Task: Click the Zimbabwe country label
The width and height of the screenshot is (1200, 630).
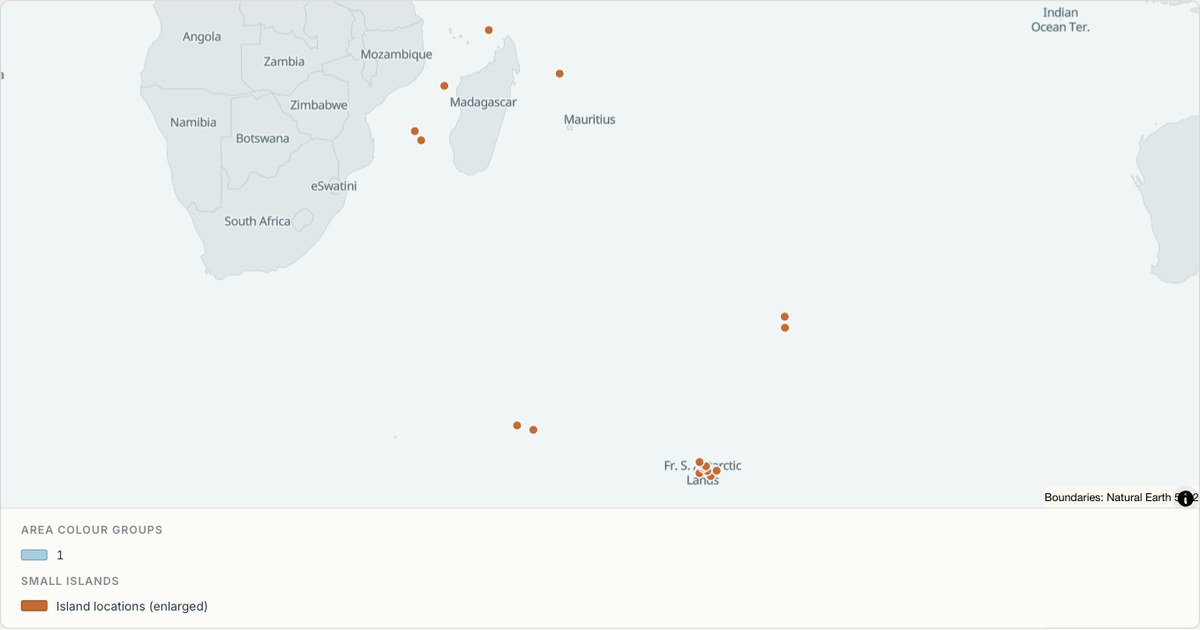Action: click(319, 105)
